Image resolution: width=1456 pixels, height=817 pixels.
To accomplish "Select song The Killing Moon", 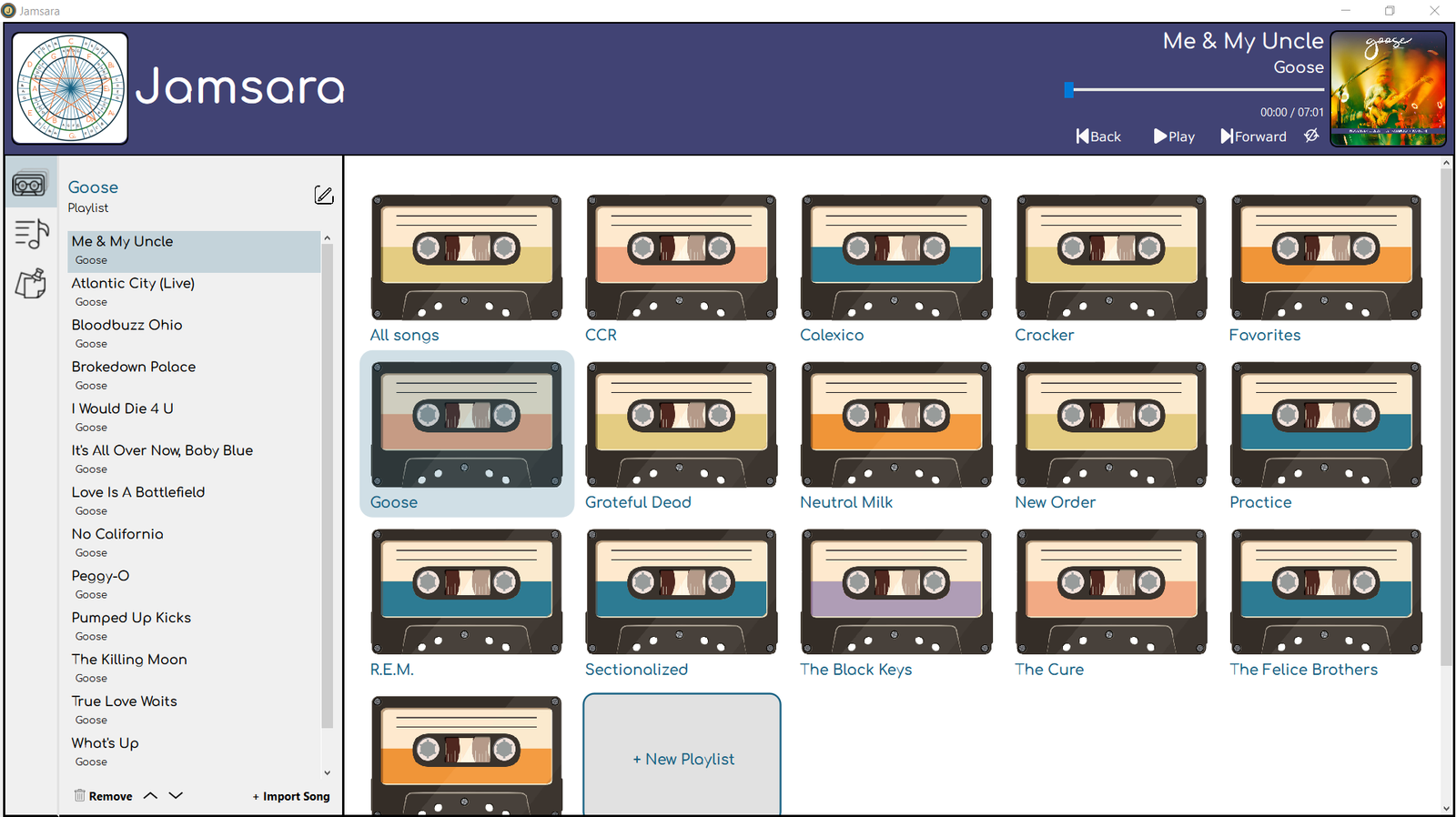I will [194, 670].
